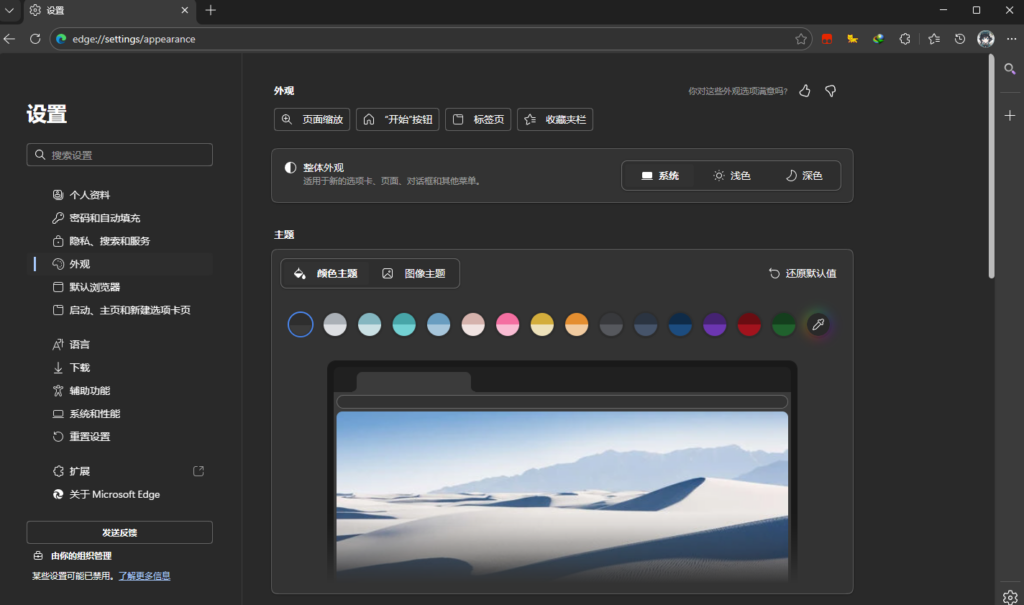Image resolution: width=1024 pixels, height=605 pixels.
Task: Click the red Tampermonkey extension icon
Action: (827, 39)
